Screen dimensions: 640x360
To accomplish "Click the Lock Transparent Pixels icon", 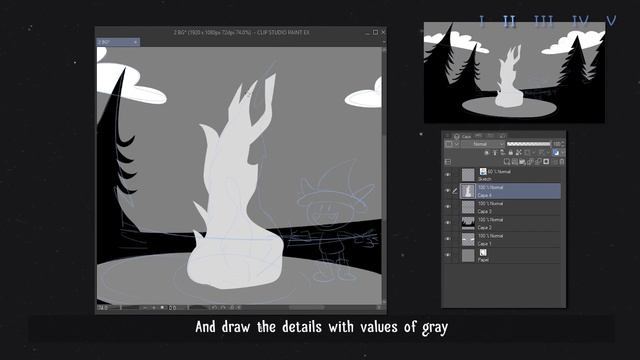I will (x=518, y=153).
